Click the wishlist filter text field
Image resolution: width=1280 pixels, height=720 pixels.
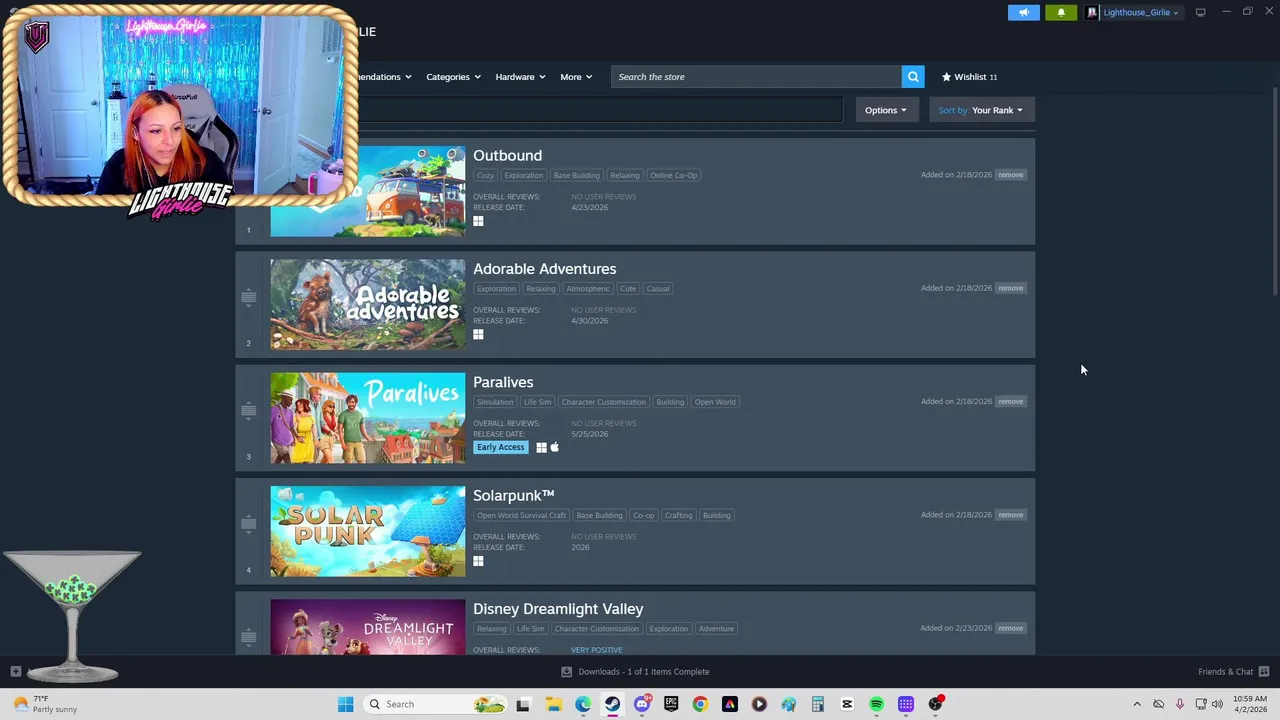click(600, 110)
